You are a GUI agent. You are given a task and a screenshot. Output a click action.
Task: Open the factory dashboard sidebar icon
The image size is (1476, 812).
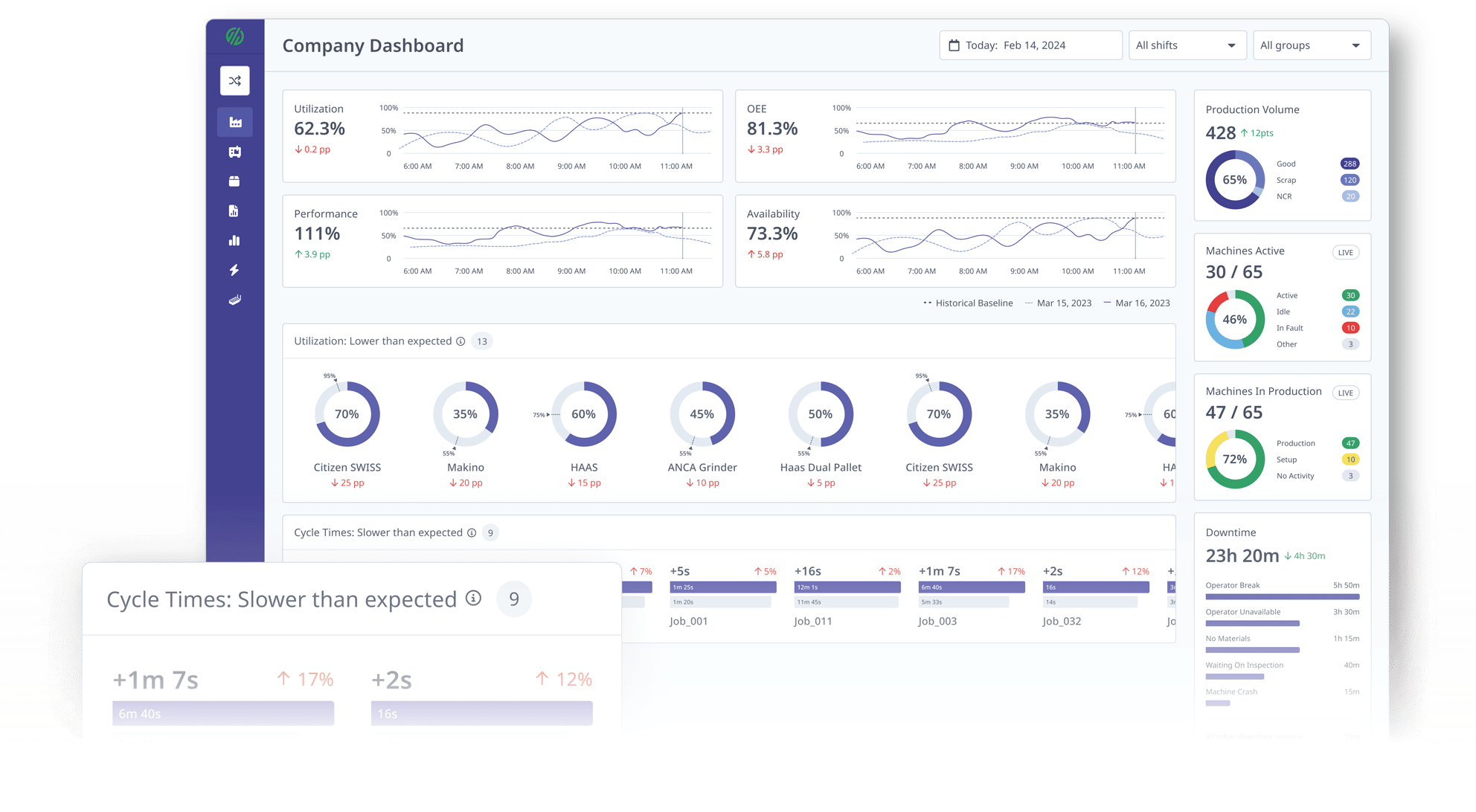pyautogui.click(x=235, y=122)
